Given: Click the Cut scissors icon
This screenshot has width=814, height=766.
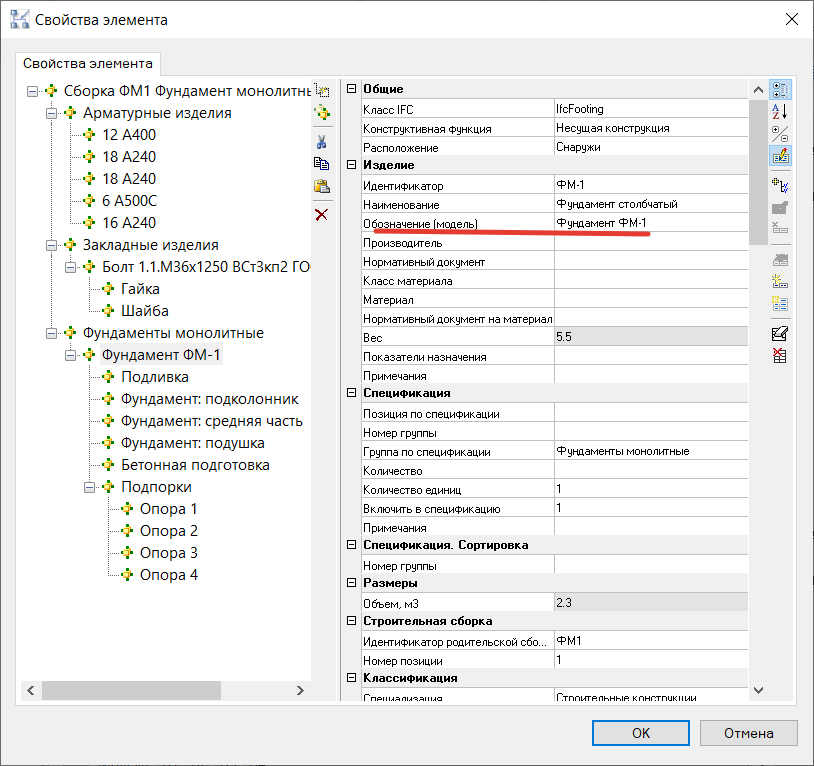Looking at the screenshot, I should tap(321, 141).
